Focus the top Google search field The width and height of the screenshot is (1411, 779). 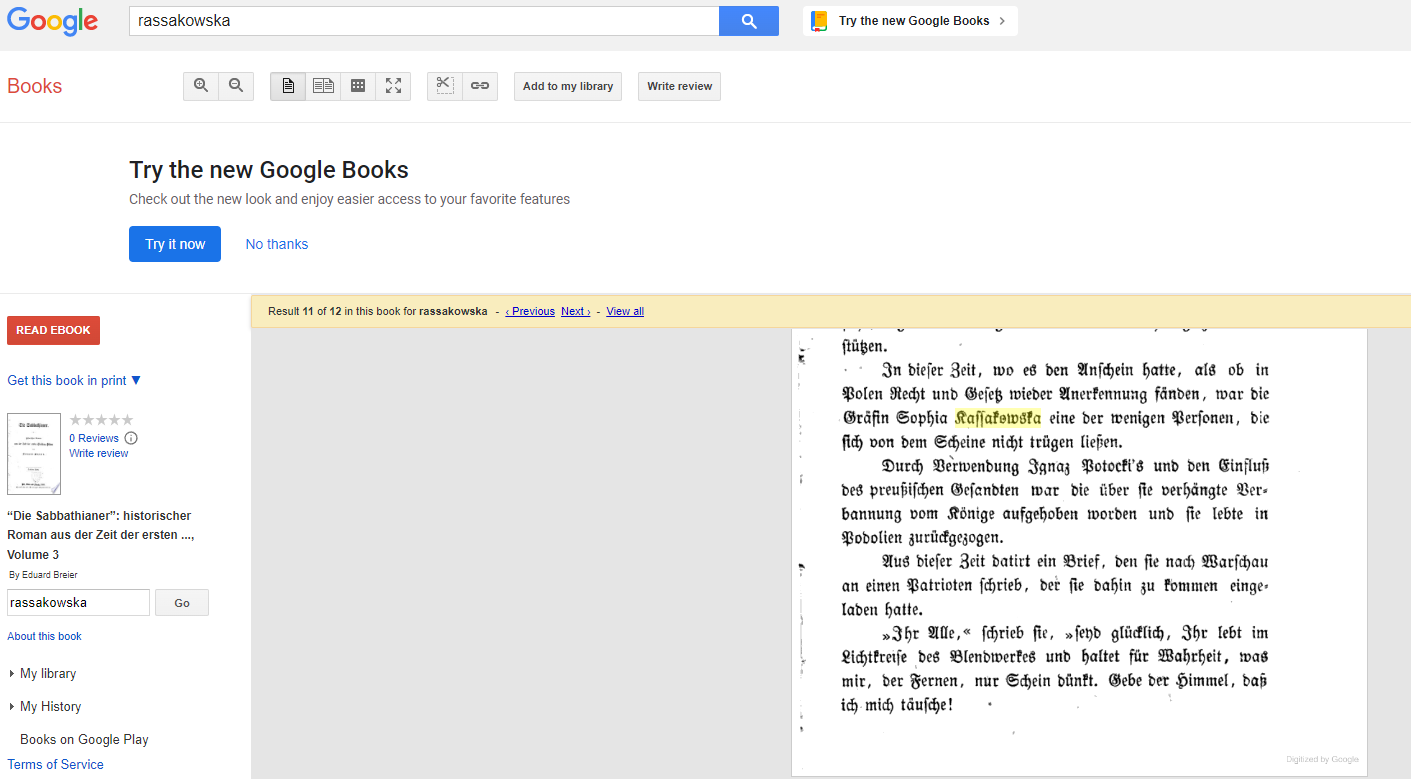point(424,21)
